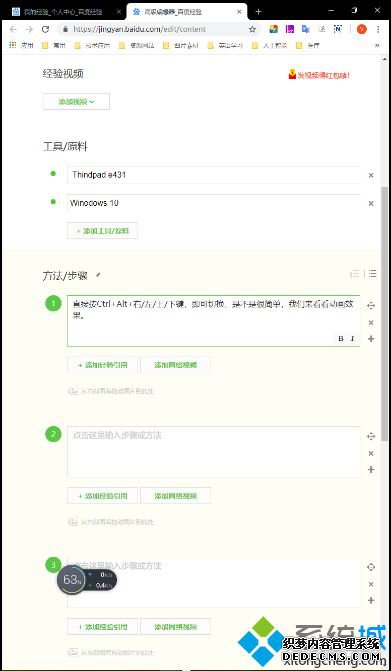The image size is (391, 671).
Task: Toggle bold in step 1 editor
Action: 341,338
